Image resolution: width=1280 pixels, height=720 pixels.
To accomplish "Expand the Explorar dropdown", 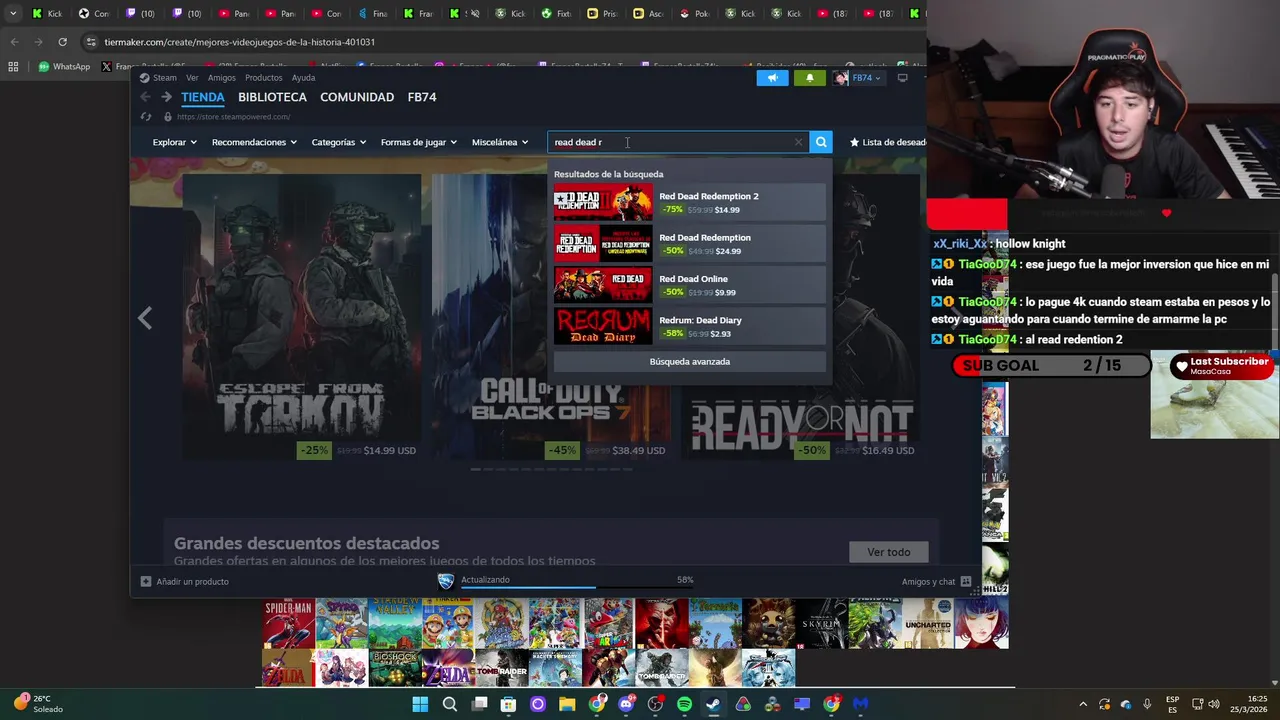I will click(x=175, y=142).
